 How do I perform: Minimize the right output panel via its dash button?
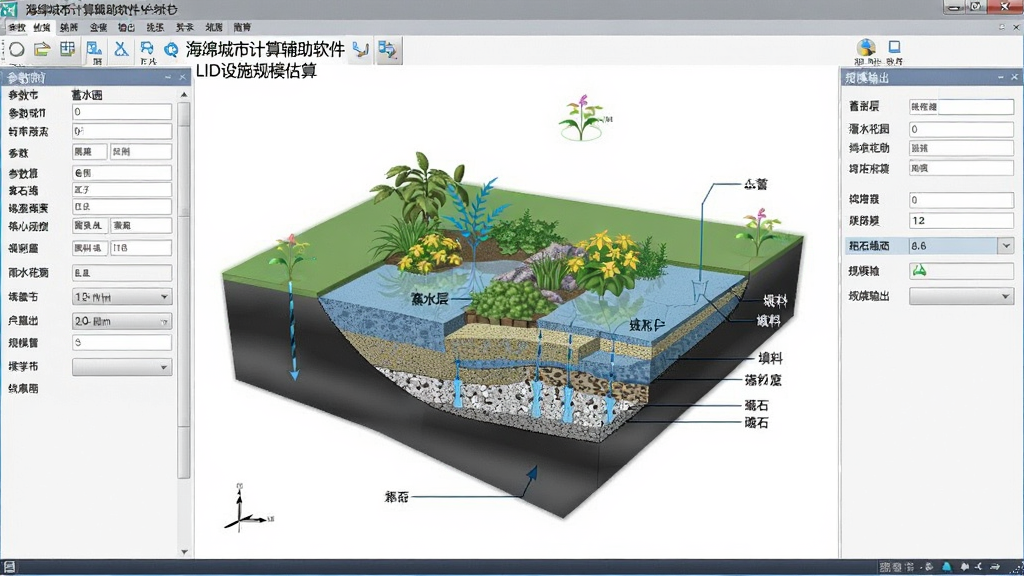1000,77
